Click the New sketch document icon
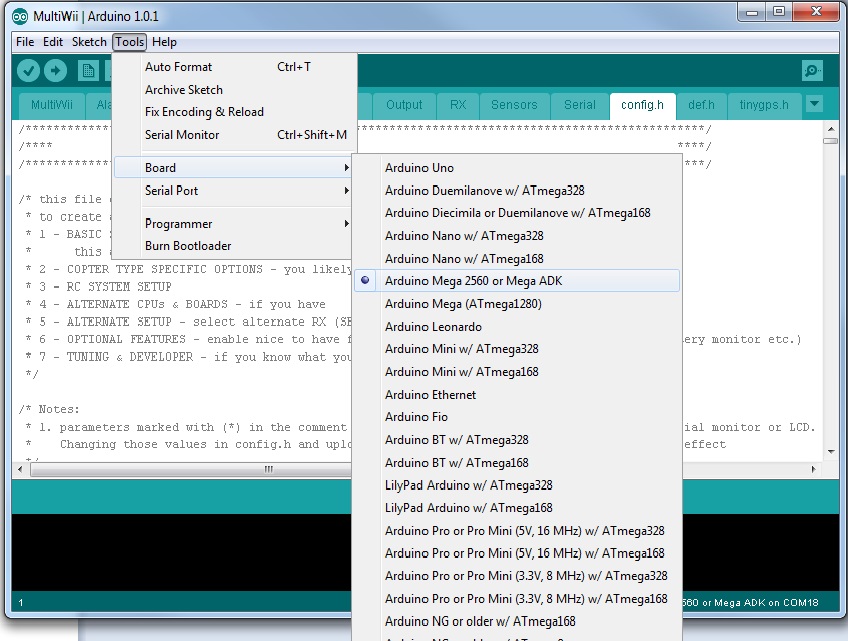Viewport: 848px width, 641px height. tap(88, 70)
